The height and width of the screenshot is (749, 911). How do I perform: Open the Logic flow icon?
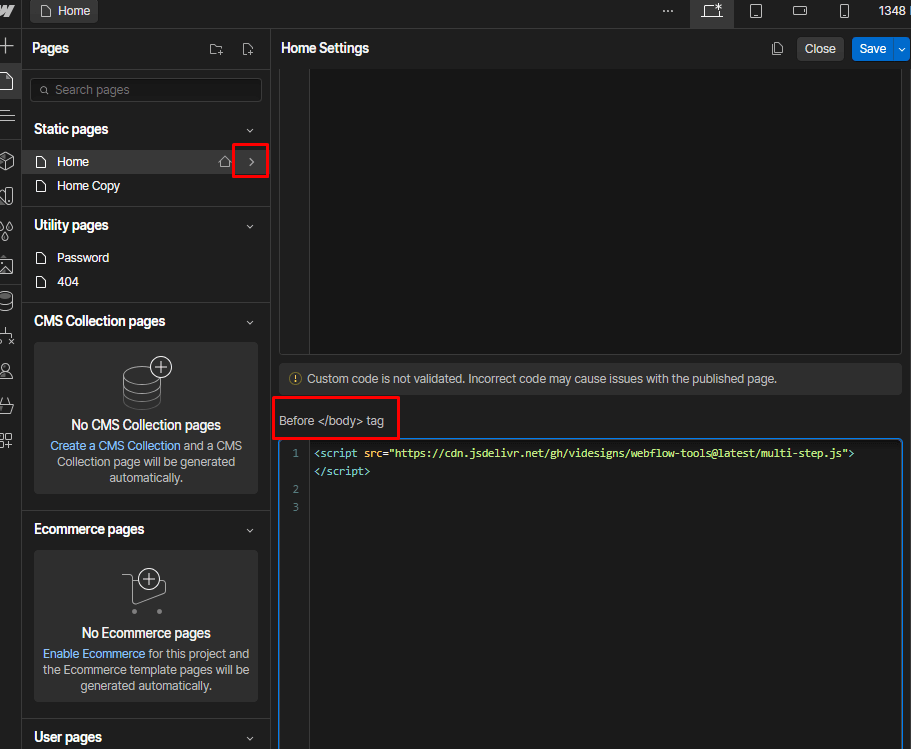tap(7, 335)
